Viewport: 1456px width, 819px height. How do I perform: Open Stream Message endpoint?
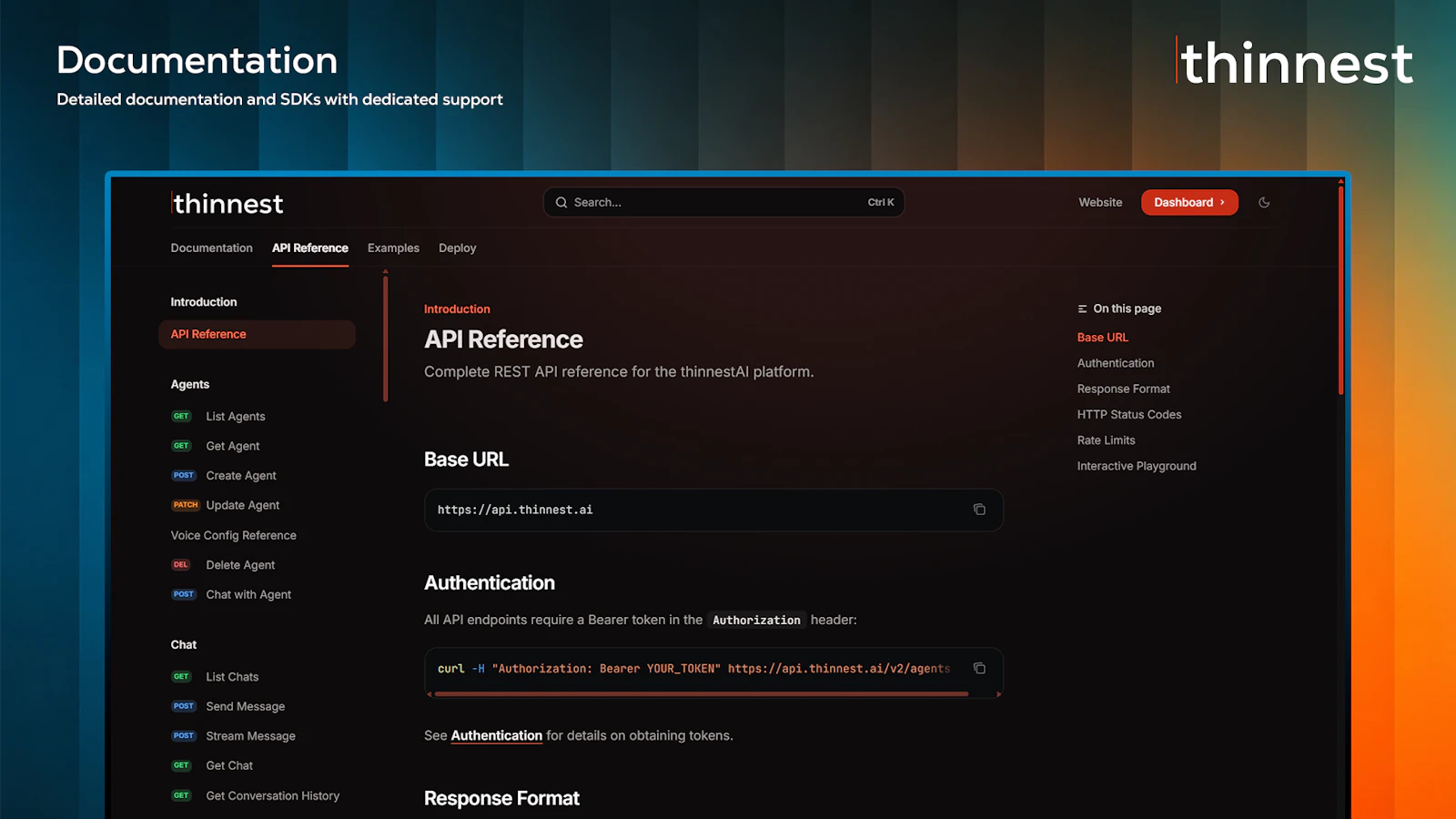point(250,735)
